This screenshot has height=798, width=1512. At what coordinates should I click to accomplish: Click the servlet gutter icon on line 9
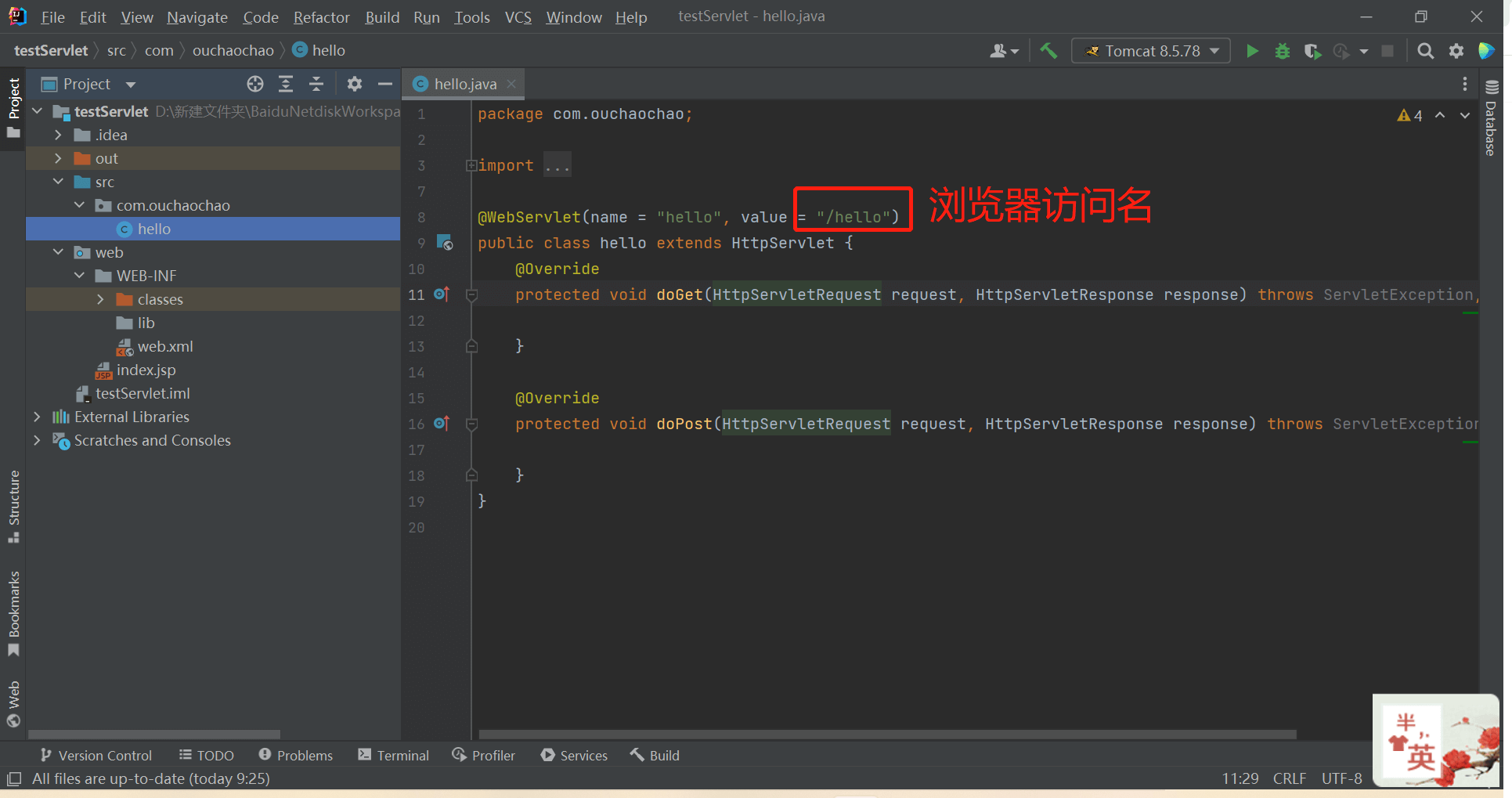pos(445,243)
